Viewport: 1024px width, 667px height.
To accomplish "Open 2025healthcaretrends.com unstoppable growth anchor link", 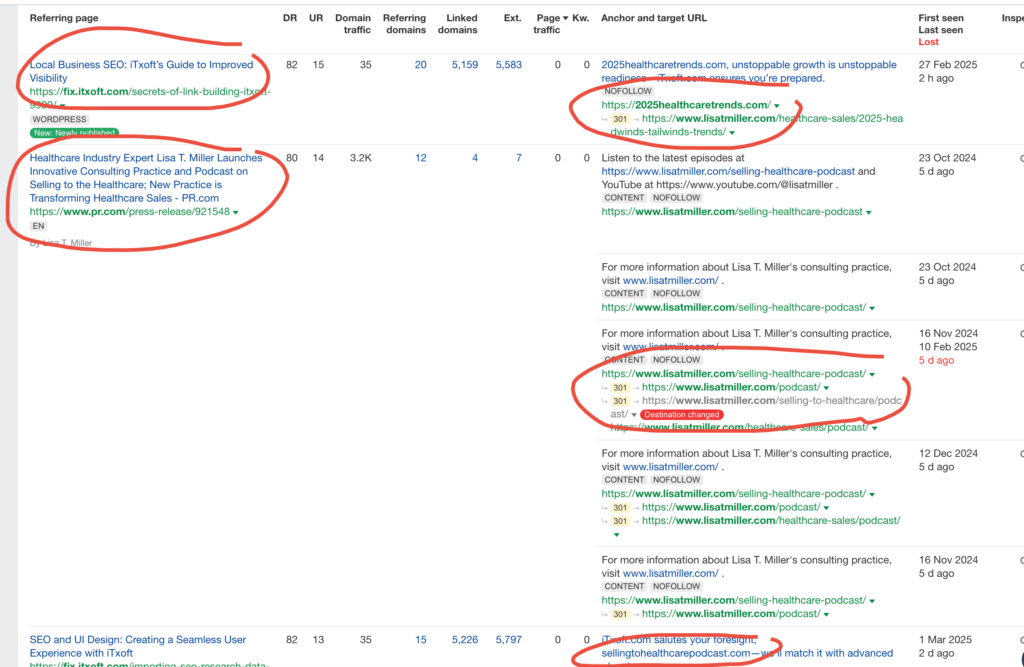I will (748, 71).
